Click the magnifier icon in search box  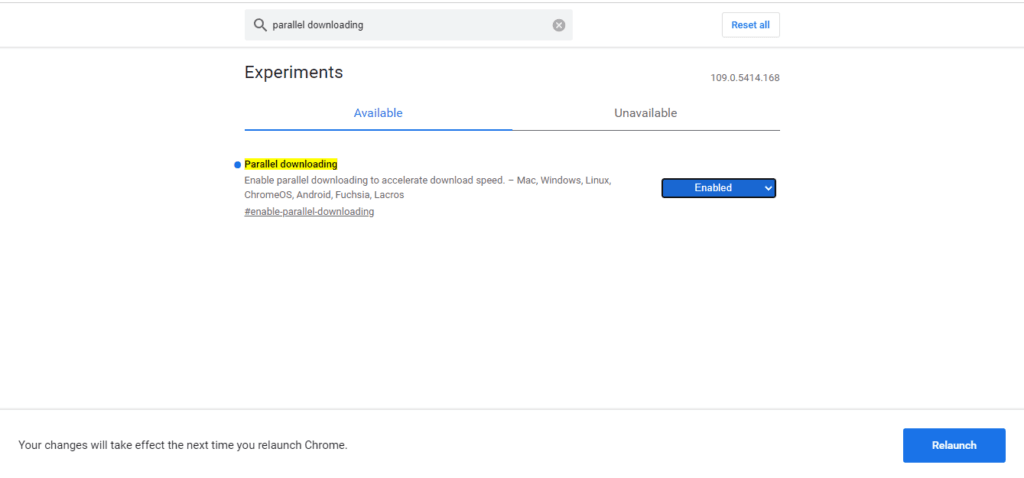point(260,25)
